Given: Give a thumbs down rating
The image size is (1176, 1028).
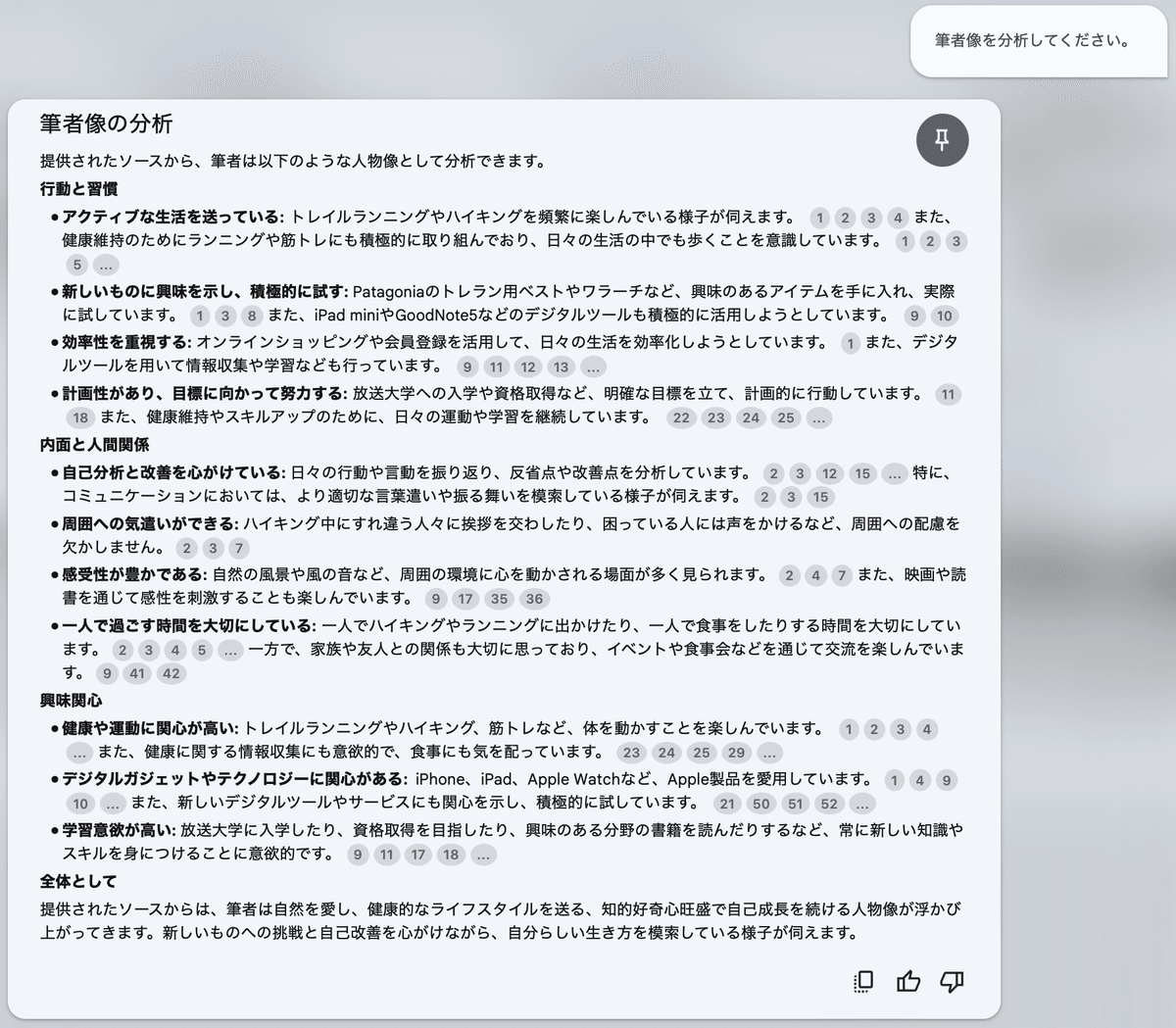Looking at the screenshot, I should [953, 980].
